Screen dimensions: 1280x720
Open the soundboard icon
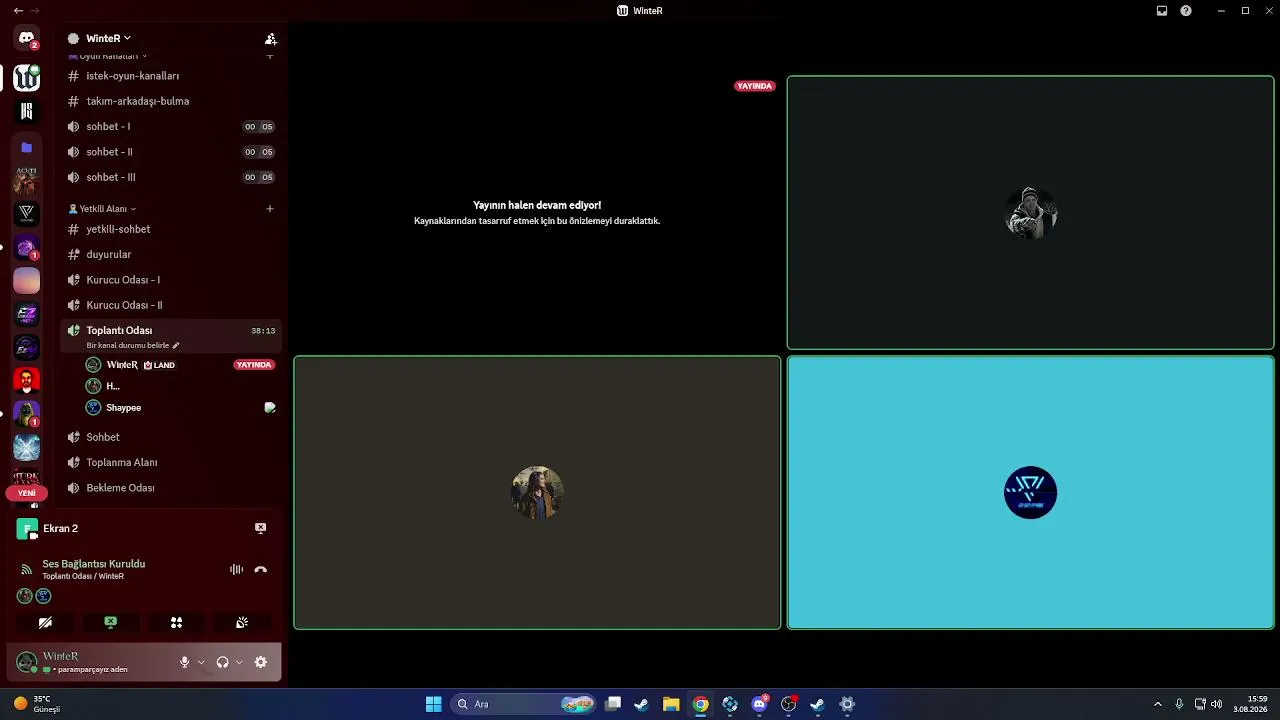(242, 622)
